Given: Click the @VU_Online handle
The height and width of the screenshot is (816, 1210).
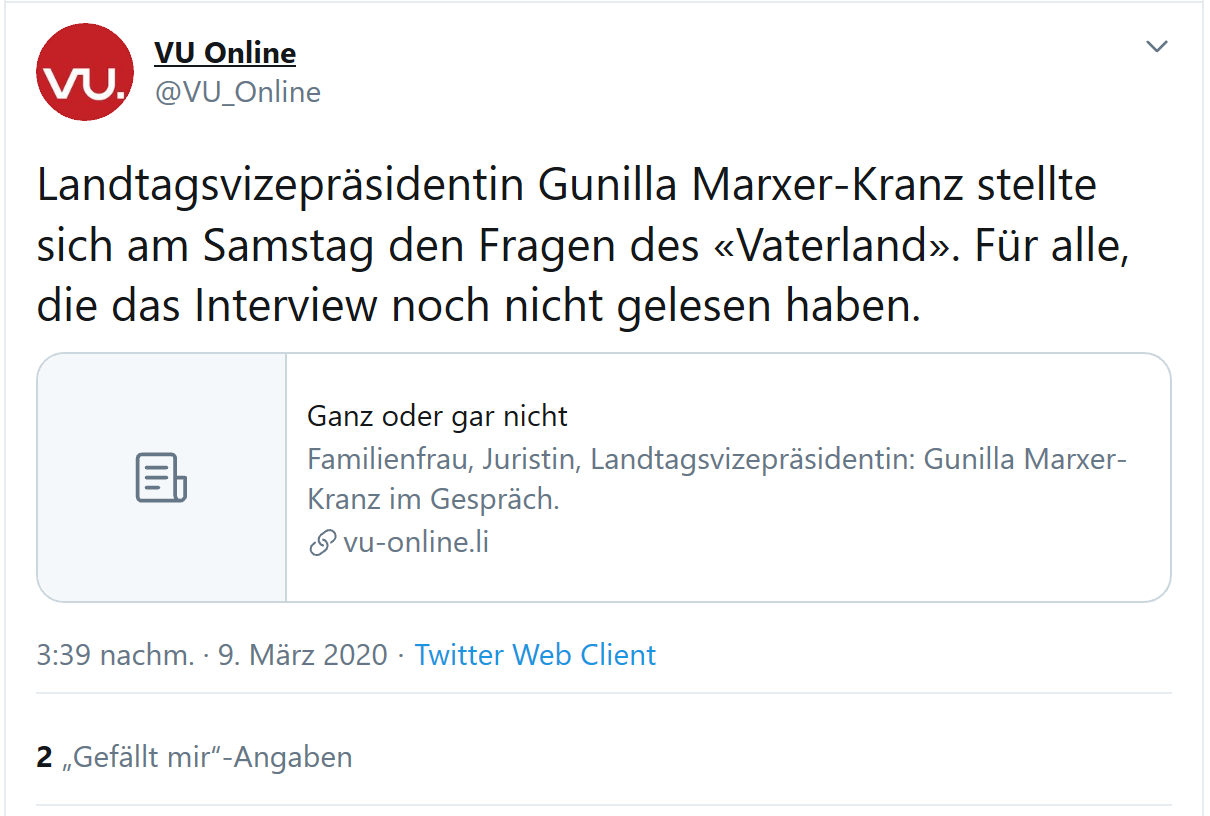Looking at the screenshot, I should (x=237, y=92).
